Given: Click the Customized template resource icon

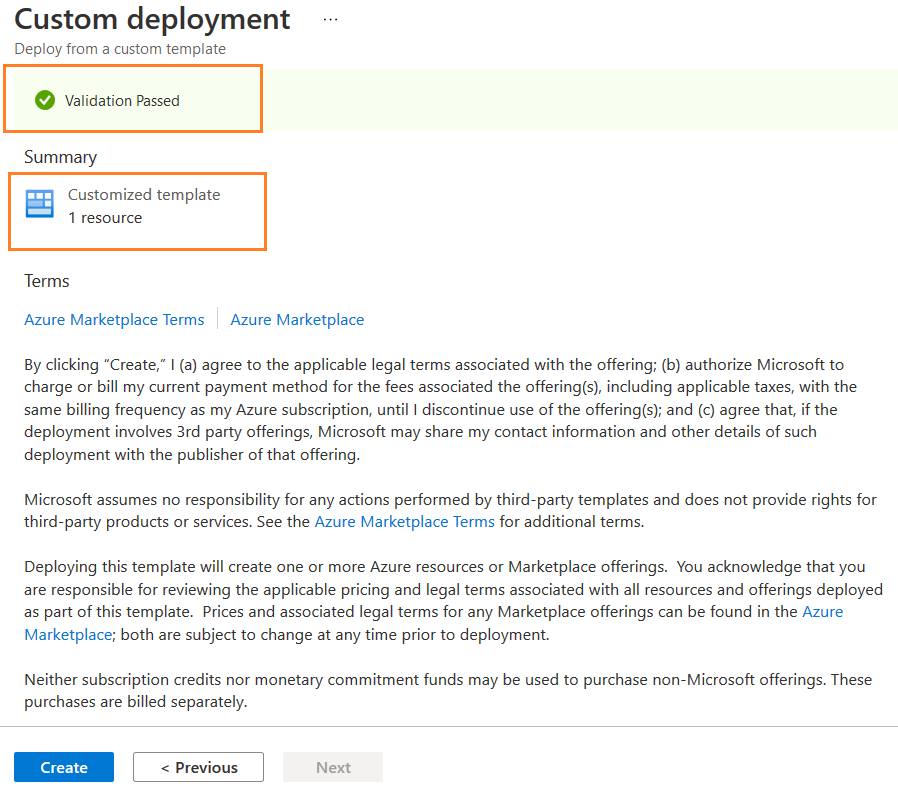Looking at the screenshot, I should click(40, 204).
